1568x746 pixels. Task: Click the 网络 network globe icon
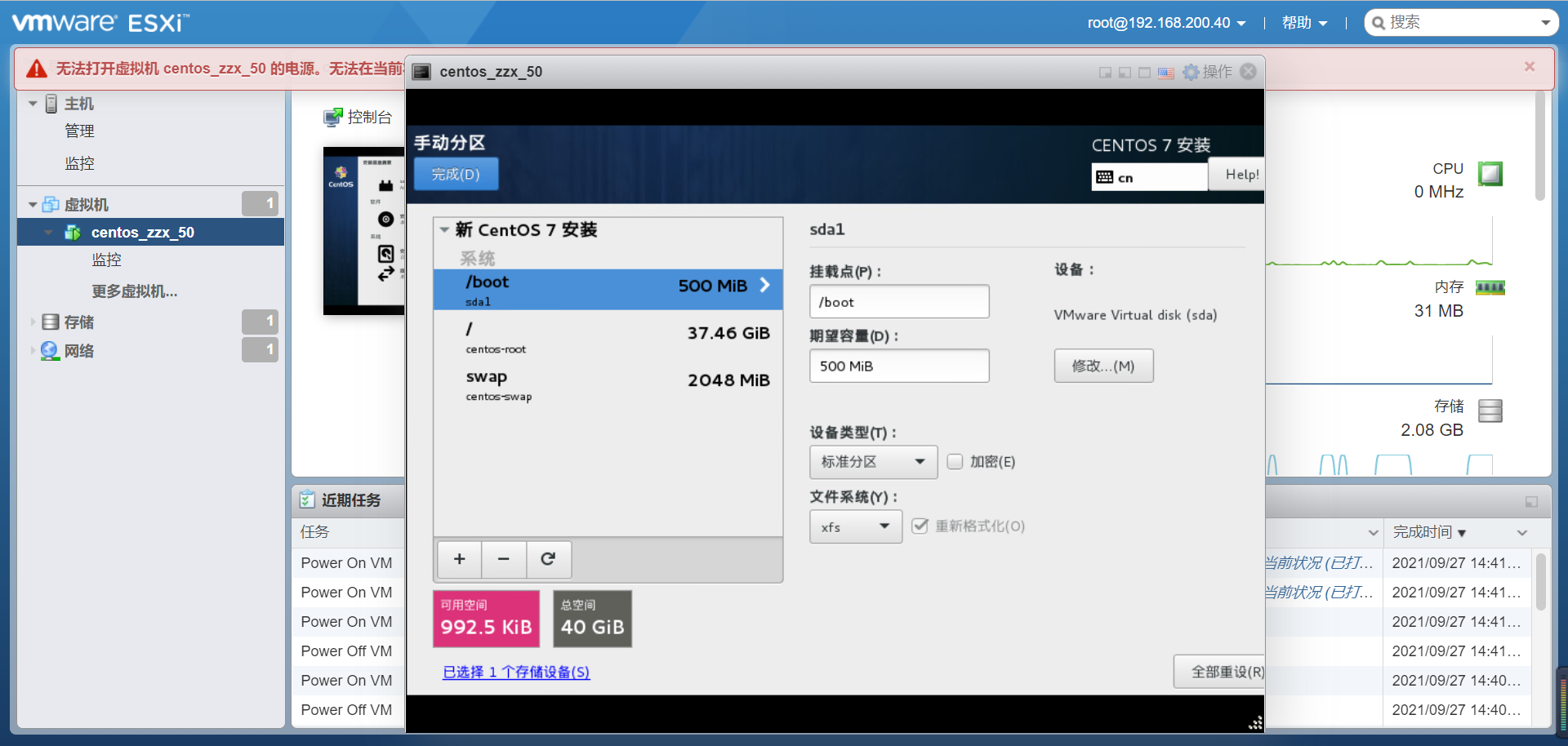pyautogui.click(x=50, y=350)
